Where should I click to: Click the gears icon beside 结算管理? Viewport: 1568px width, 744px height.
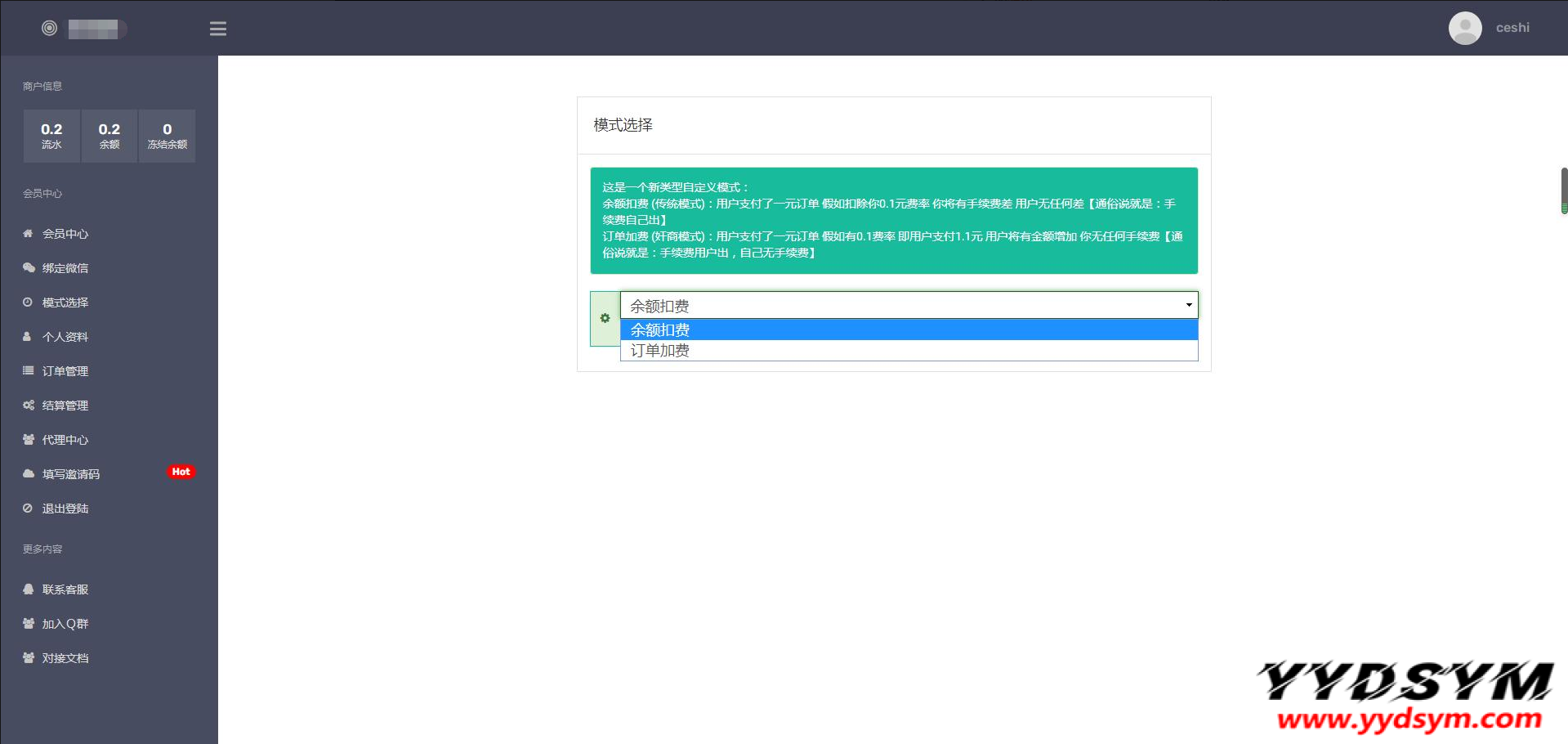click(x=29, y=406)
